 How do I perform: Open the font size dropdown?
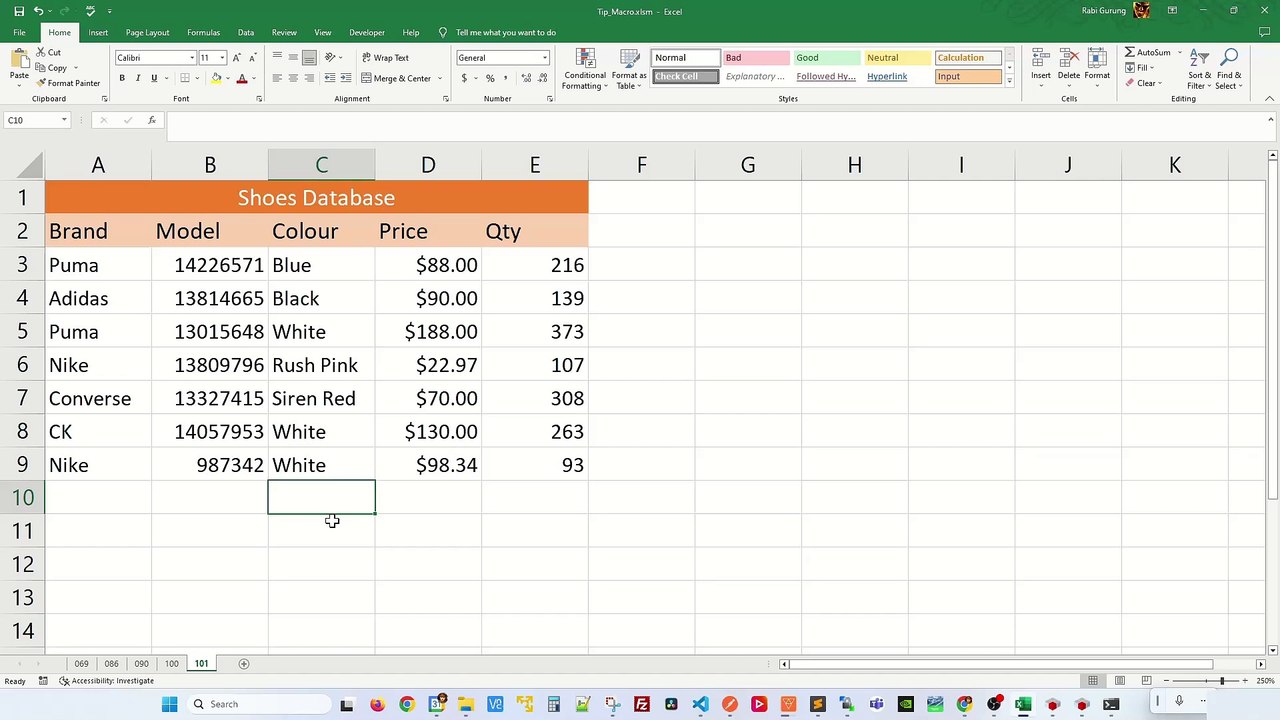click(222, 58)
